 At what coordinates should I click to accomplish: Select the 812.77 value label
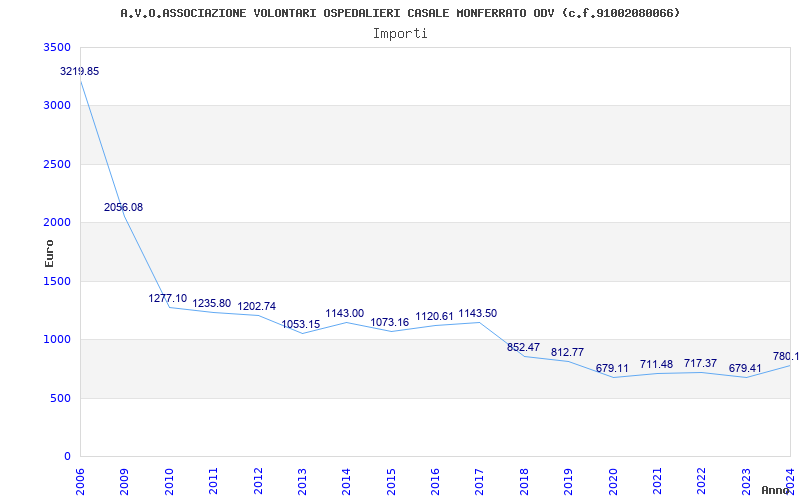tap(567, 353)
